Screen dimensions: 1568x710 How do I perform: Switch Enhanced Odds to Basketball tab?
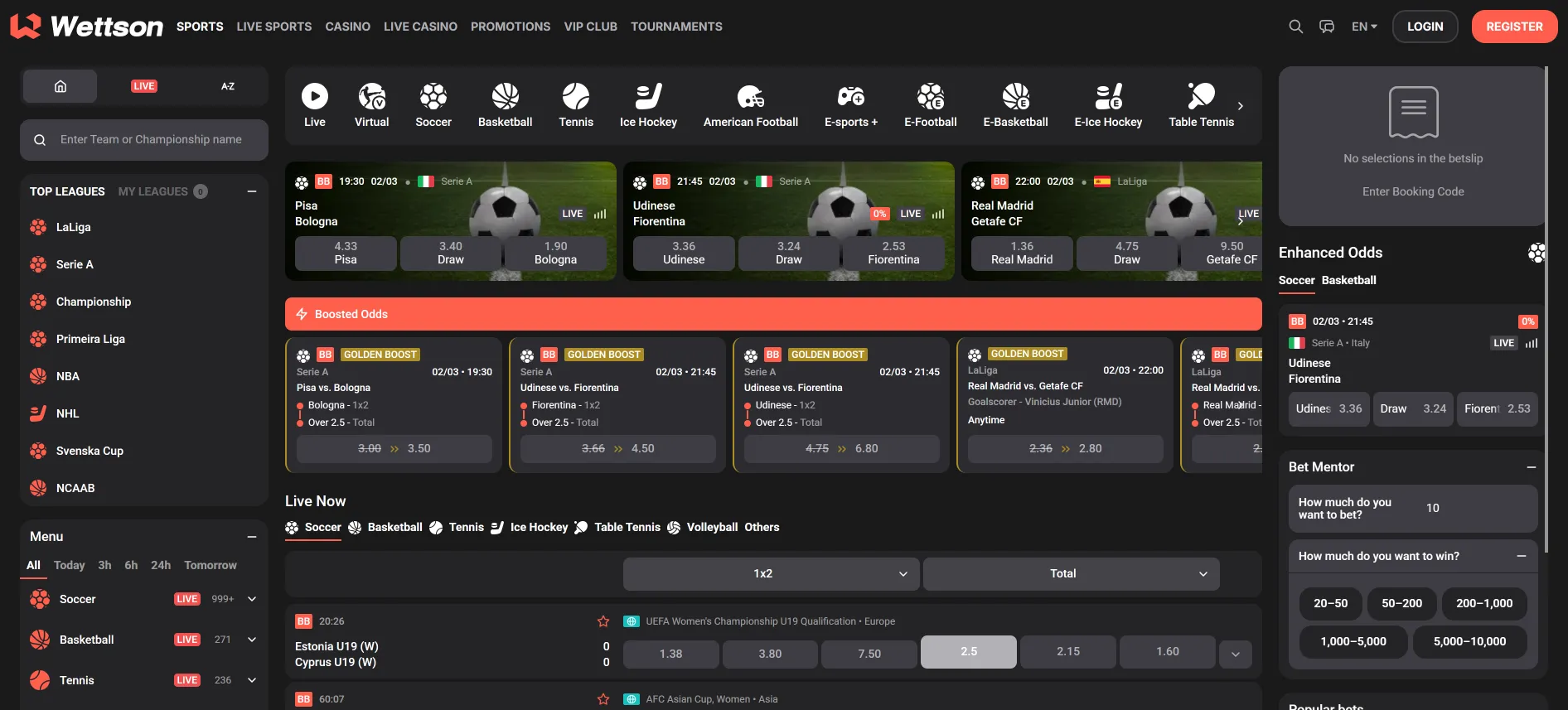click(1348, 280)
